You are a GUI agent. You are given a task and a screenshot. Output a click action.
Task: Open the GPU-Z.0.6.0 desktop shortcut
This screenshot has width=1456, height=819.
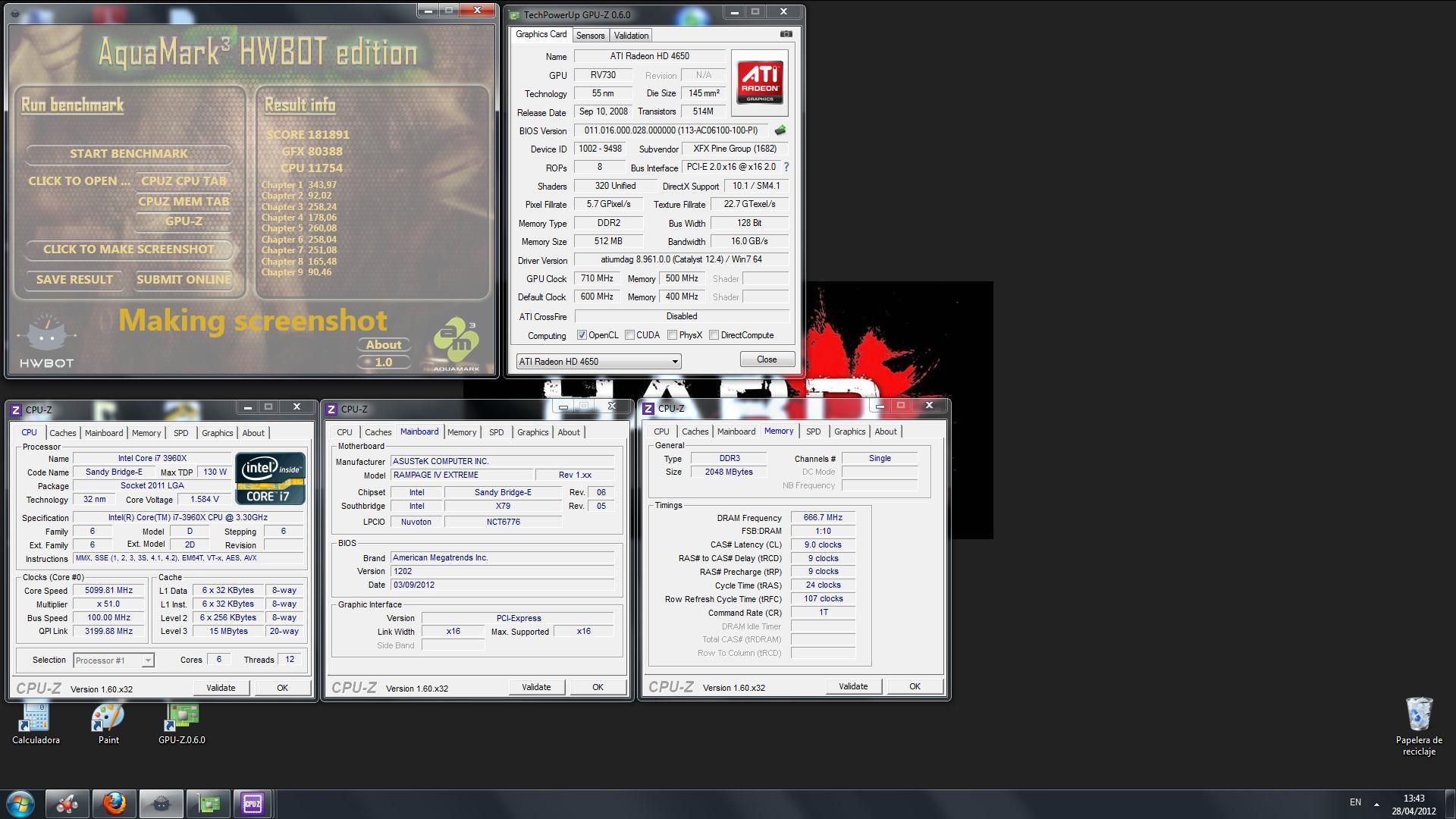click(182, 724)
